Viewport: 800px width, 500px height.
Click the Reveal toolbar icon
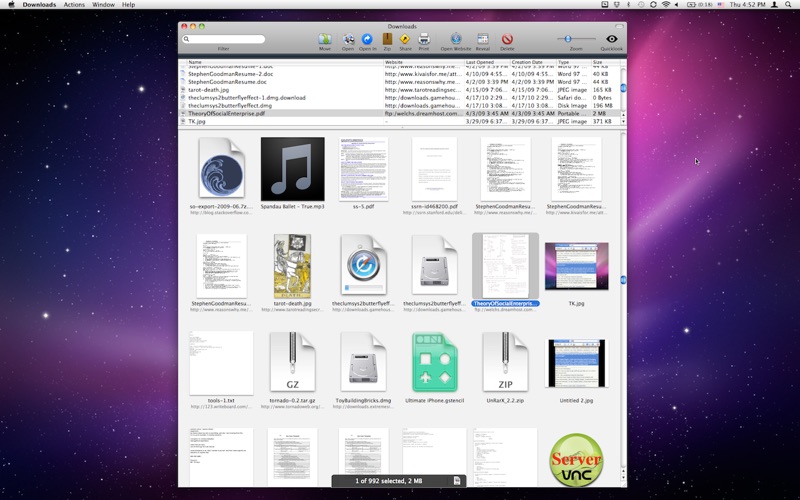(x=483, y=39)
